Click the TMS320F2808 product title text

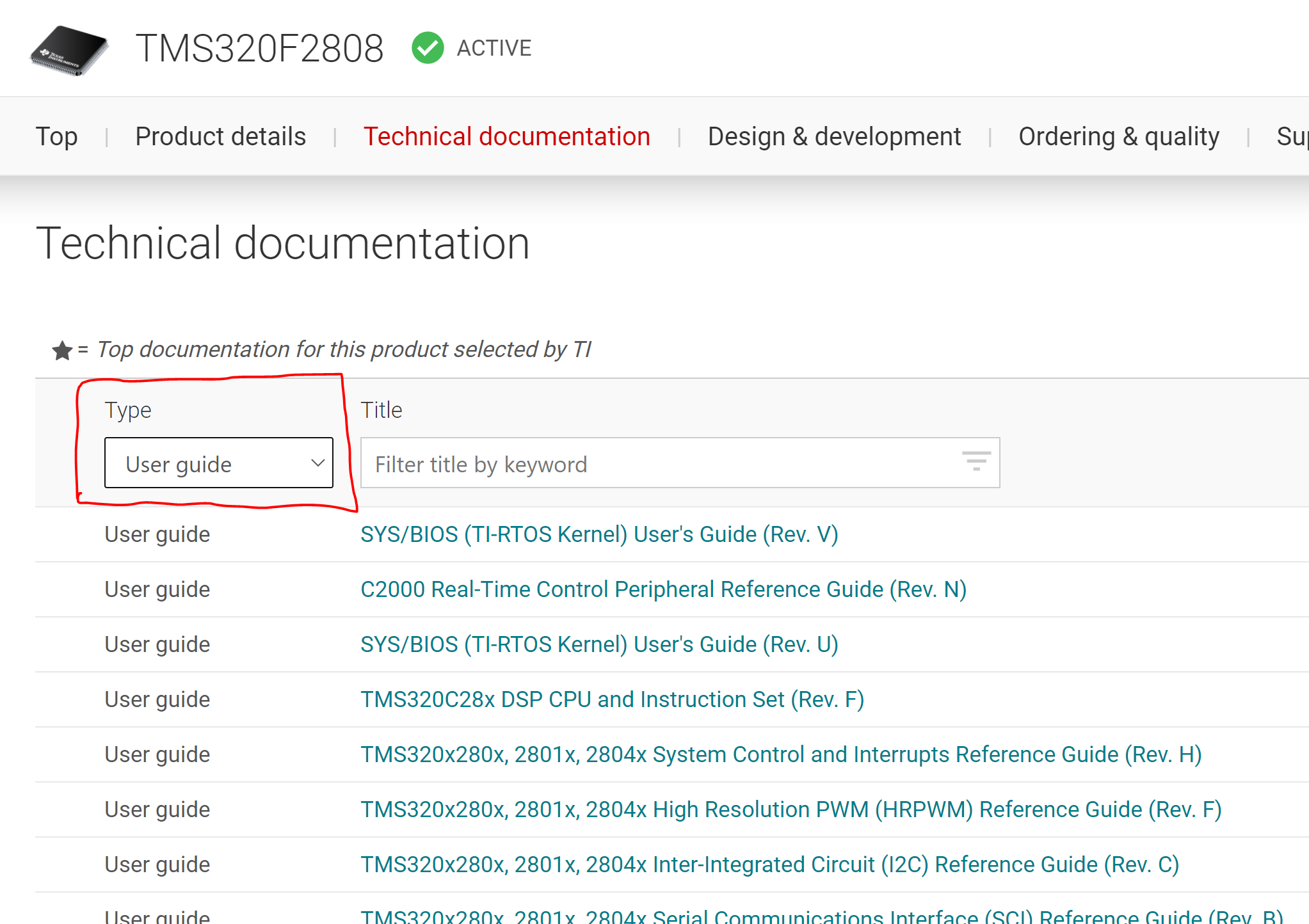(260, 49)
